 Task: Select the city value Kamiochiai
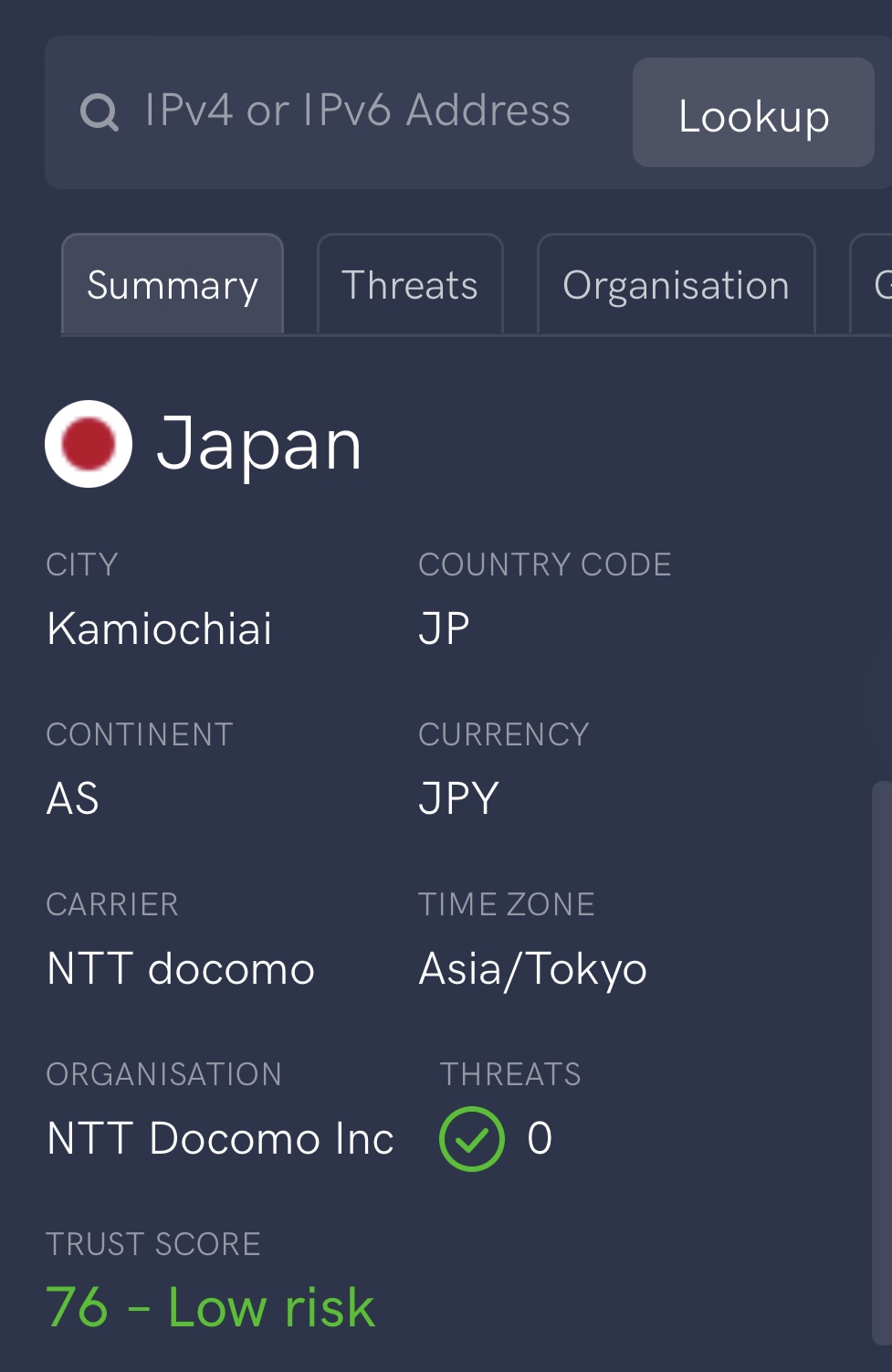pyautogui.click(x=160, y=628)
